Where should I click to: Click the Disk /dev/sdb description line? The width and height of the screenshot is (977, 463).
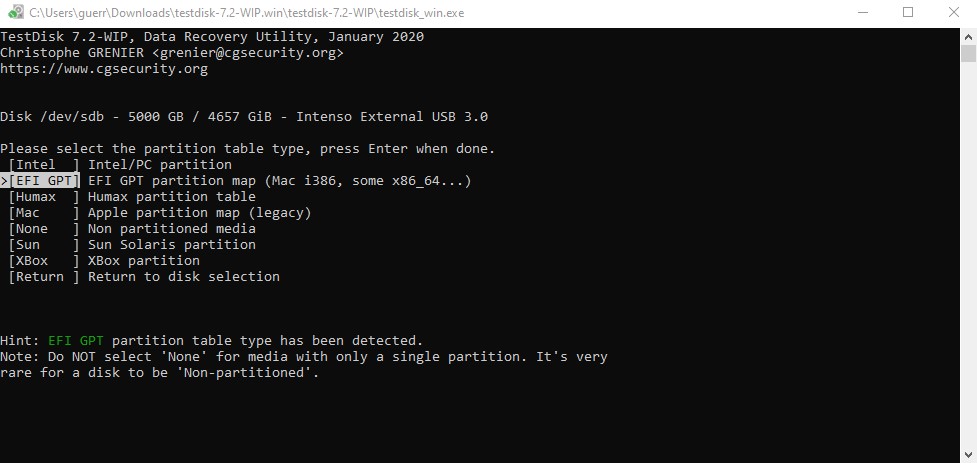tap(244, 117)
